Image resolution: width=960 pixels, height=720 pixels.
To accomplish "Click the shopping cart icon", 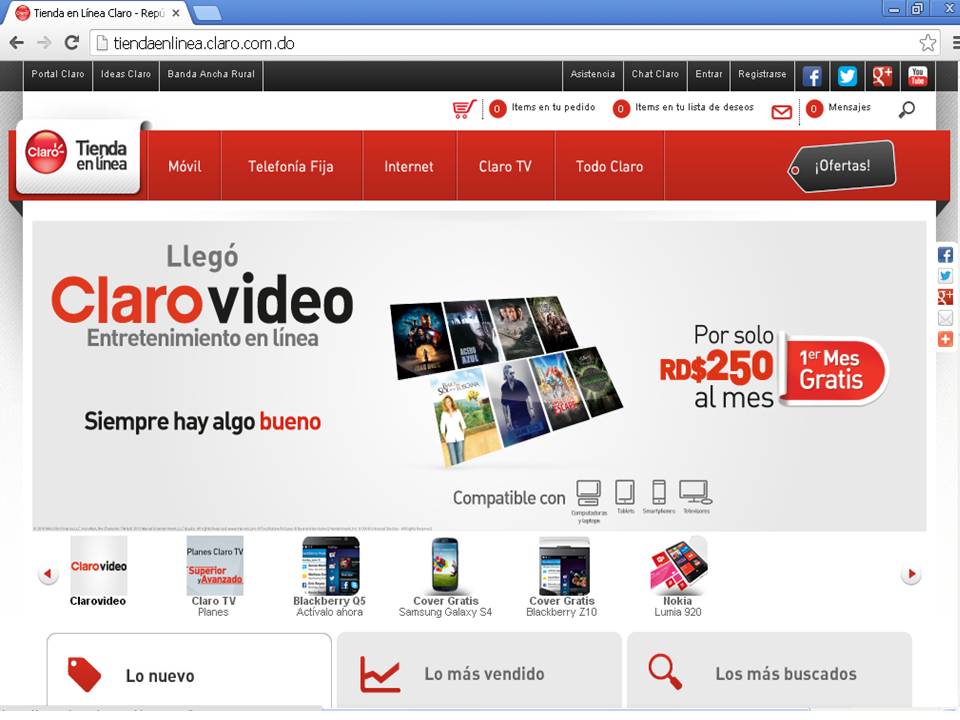I will coord(464,109).
